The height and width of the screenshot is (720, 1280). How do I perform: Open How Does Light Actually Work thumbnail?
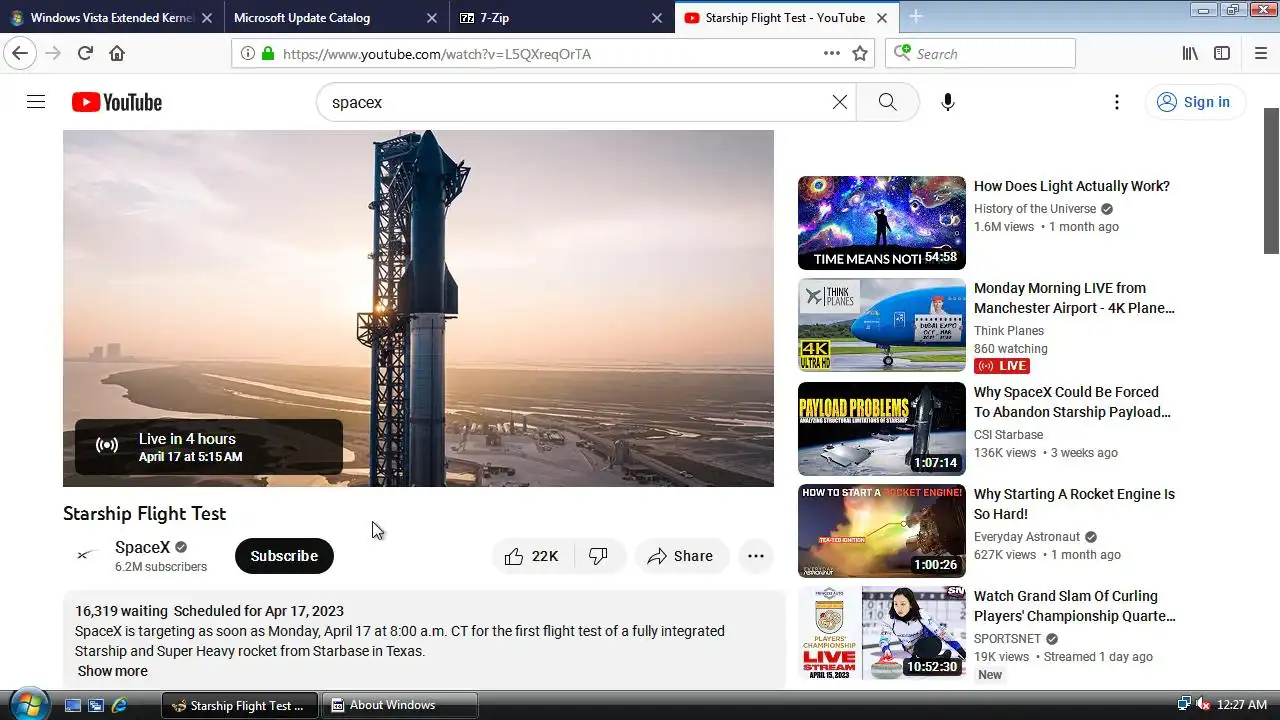click(882, 223)
